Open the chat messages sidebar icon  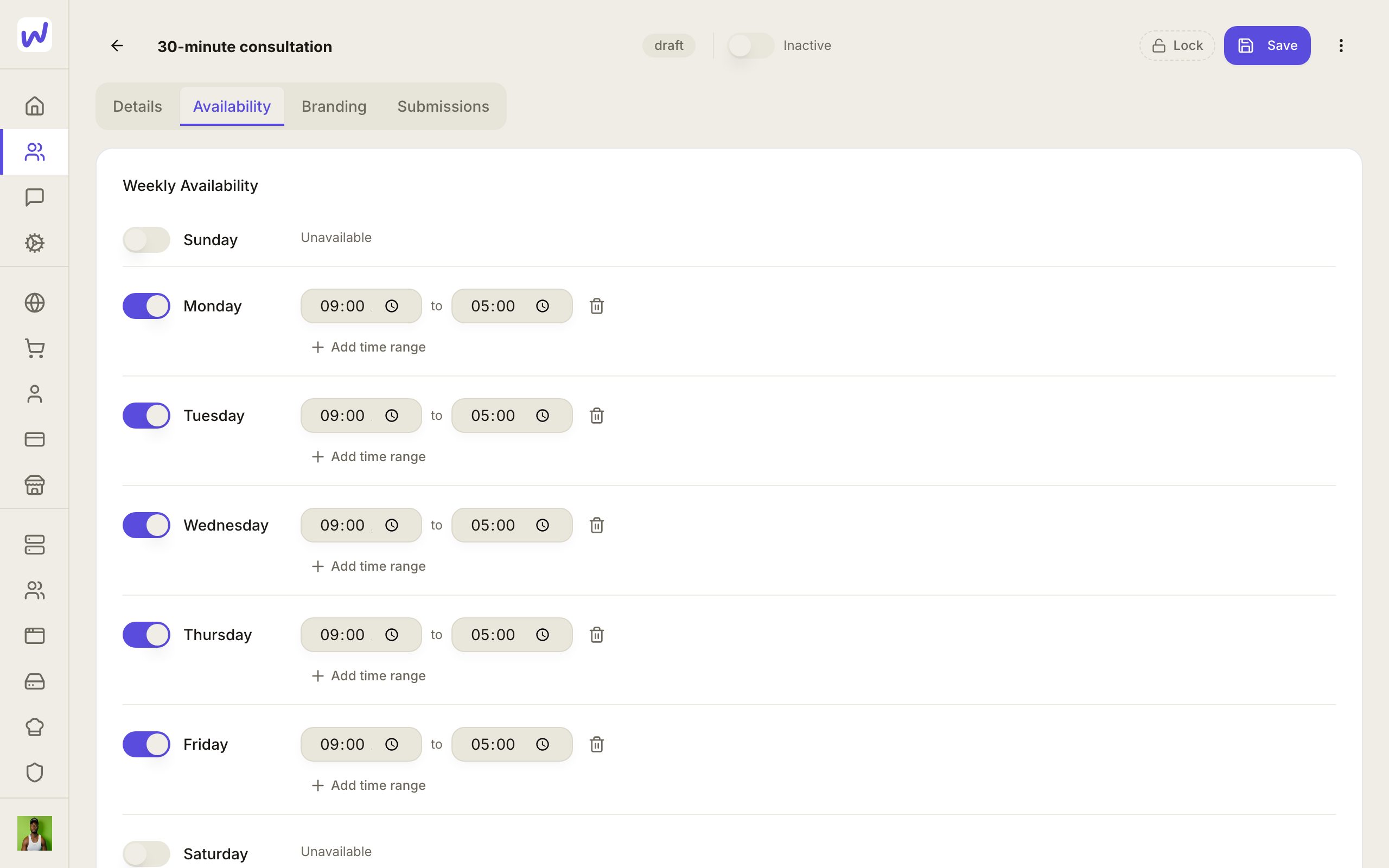coord(34,197)
